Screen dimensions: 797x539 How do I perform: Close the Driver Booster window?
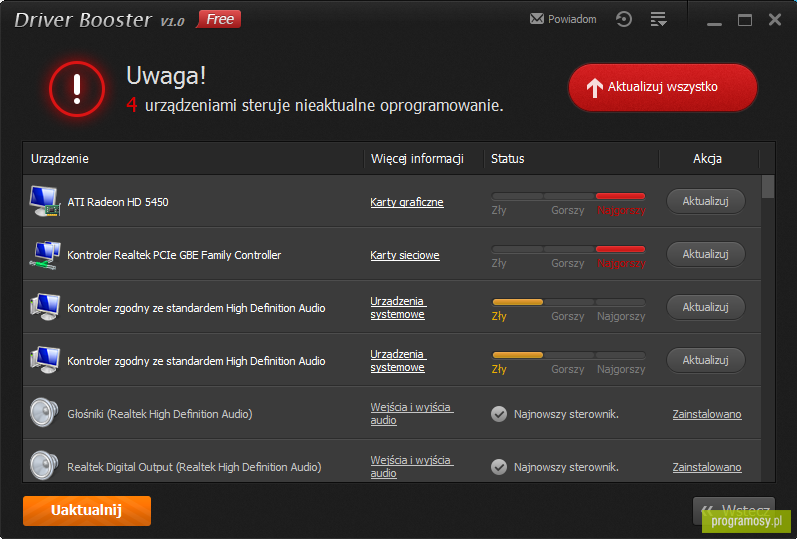coord(775,19)
